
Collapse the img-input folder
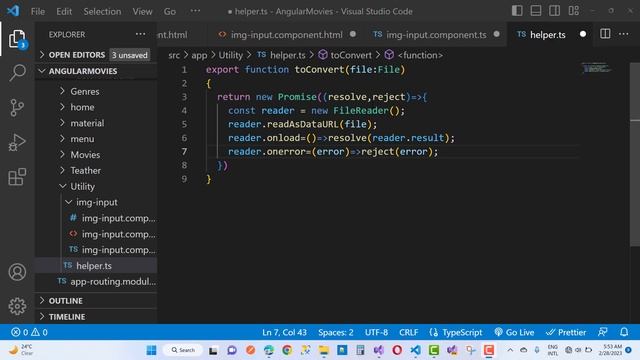96,202
